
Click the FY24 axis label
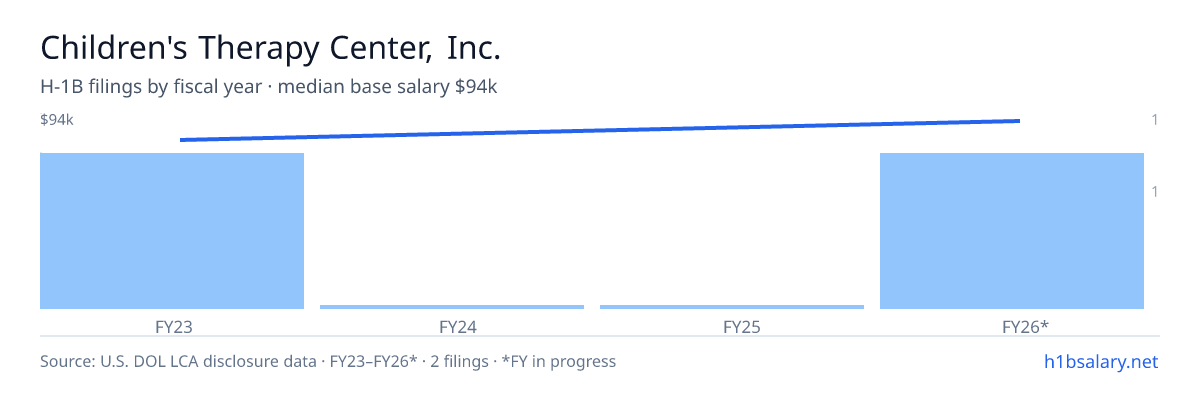452,326
